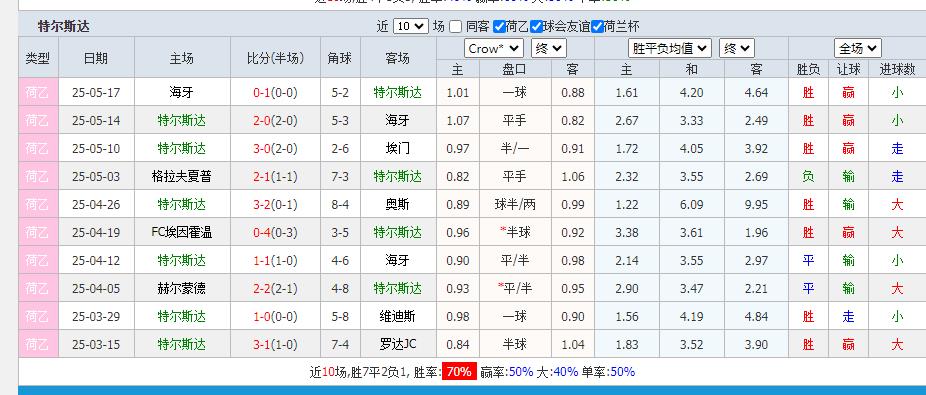This screenshot has width=926, height=395.
Task: Click draw odds 6.09 in 奥斯 row
Action: (x=692, y=204)
